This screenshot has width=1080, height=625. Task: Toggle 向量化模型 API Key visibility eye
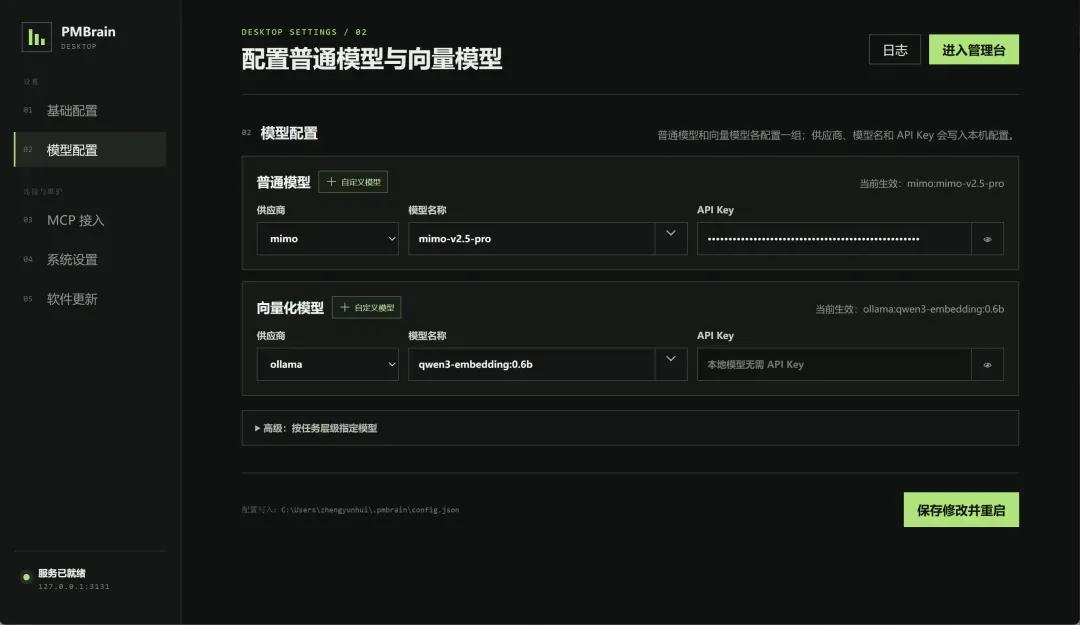(987, 365)
